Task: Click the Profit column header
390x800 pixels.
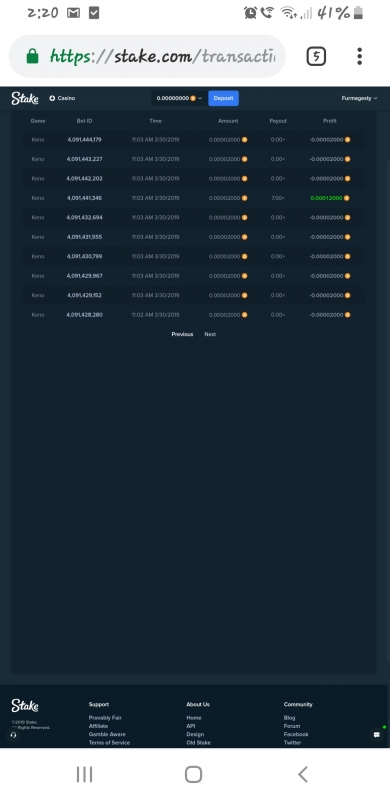Action: point(330,121)
